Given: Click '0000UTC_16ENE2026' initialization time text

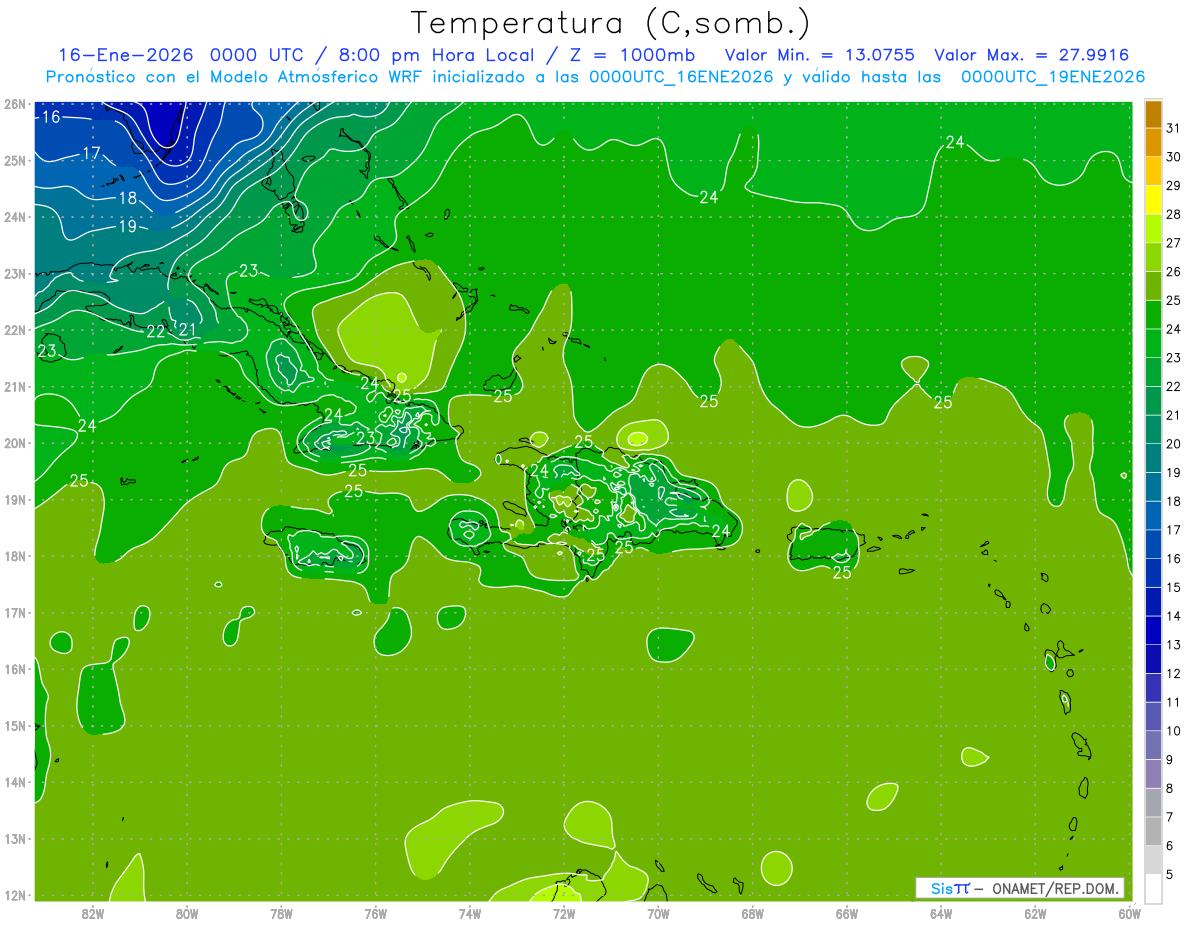Looking at the screenshot, I should pyautogui.click(x=681, y=77).
